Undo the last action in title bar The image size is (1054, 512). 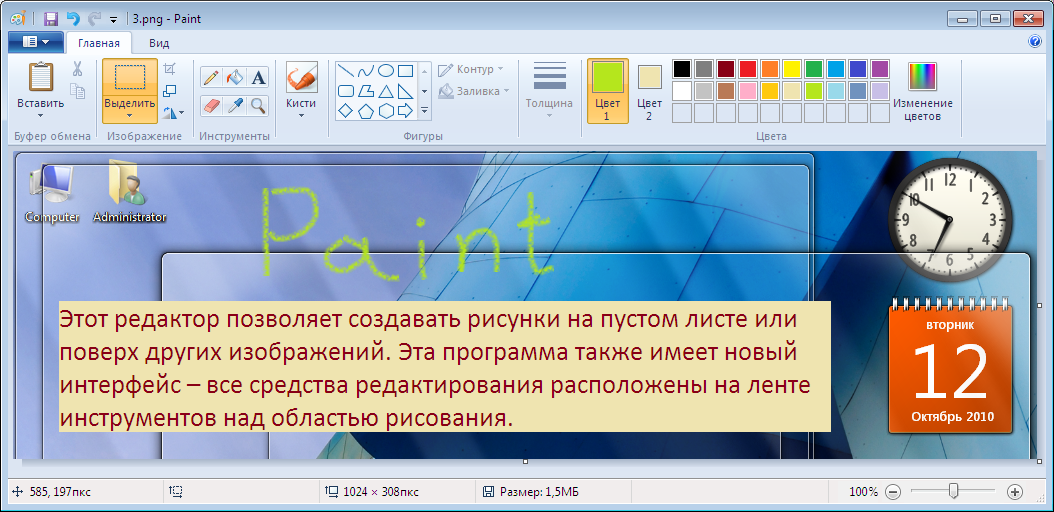(73, 19)
